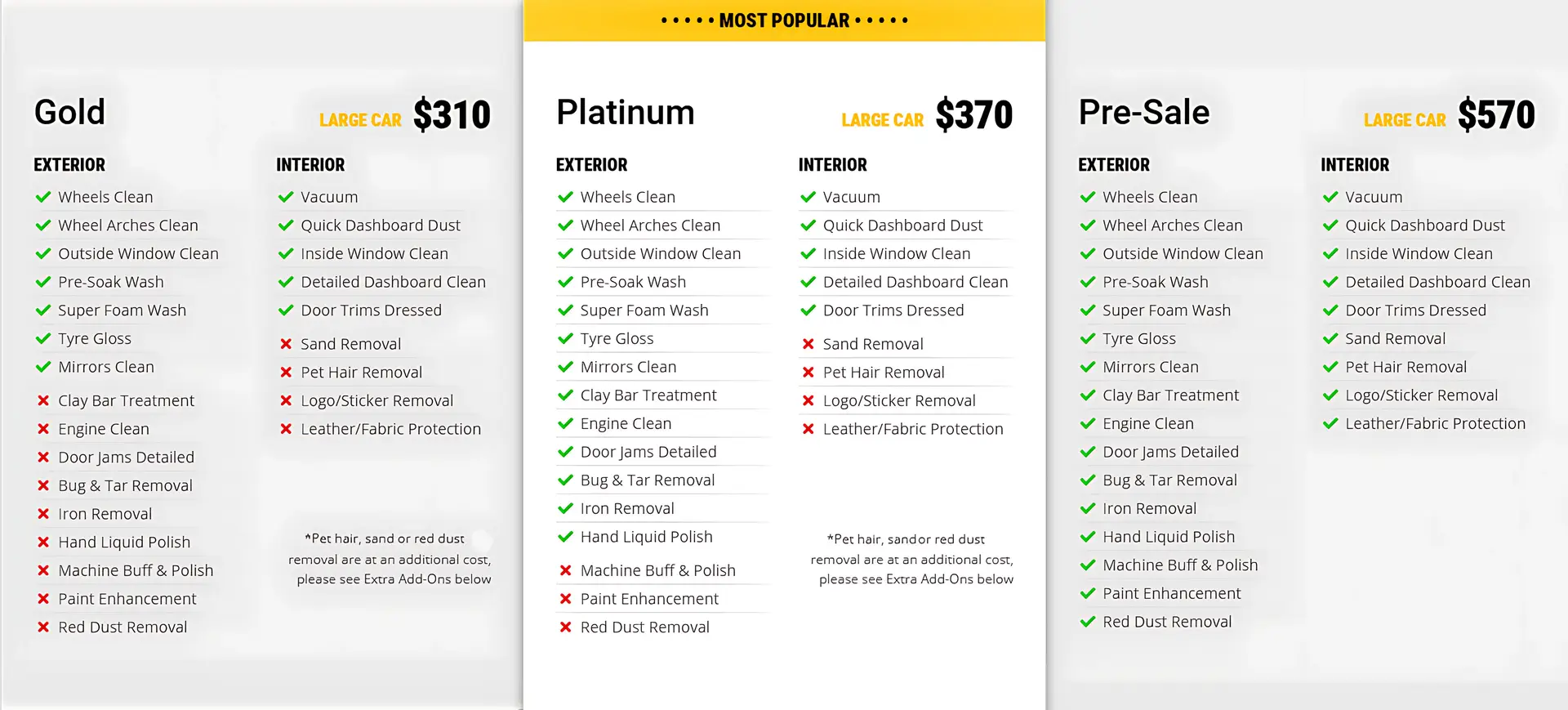Click the checkmark beside Platinum's Clay Bar Treatment
The image size is (1568, 710).
click(565, 395)
